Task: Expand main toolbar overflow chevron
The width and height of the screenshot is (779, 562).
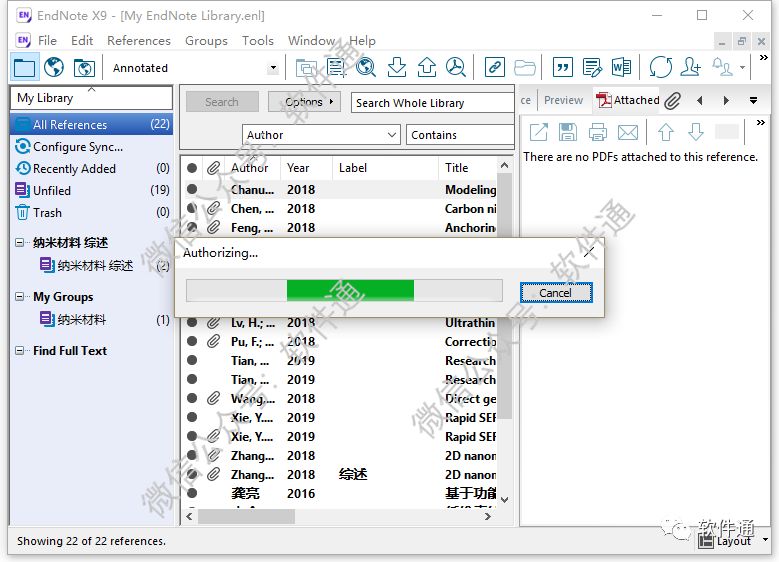Action: 764,58
